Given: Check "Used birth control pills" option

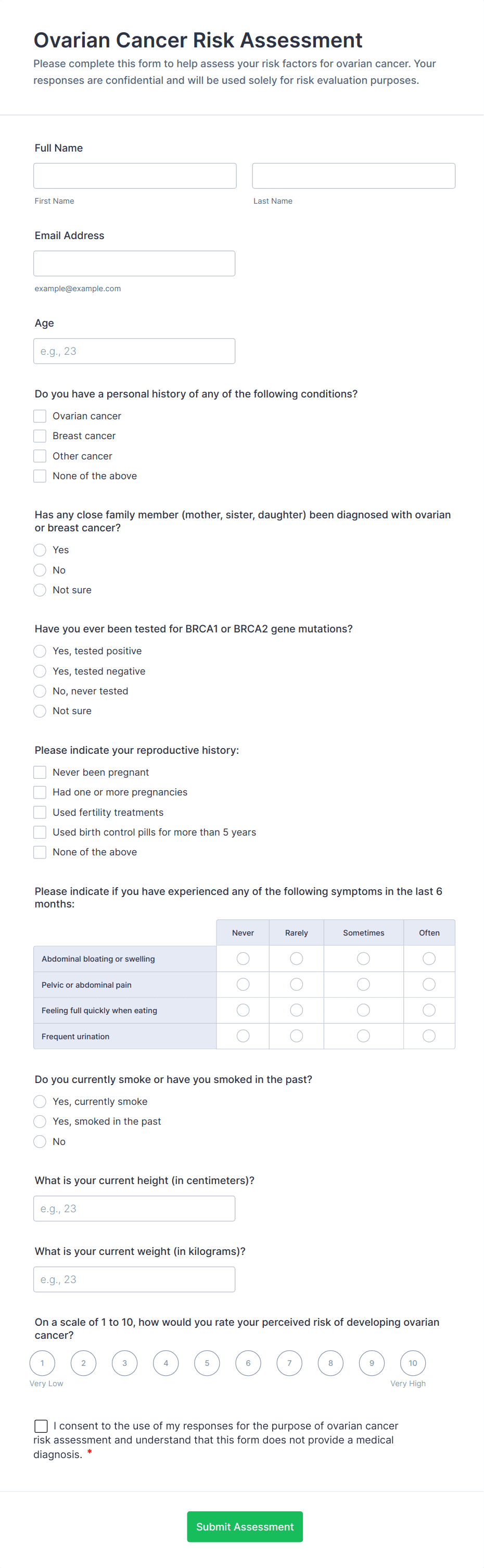Looking at the screenshot, I should (x=40, y=832).
